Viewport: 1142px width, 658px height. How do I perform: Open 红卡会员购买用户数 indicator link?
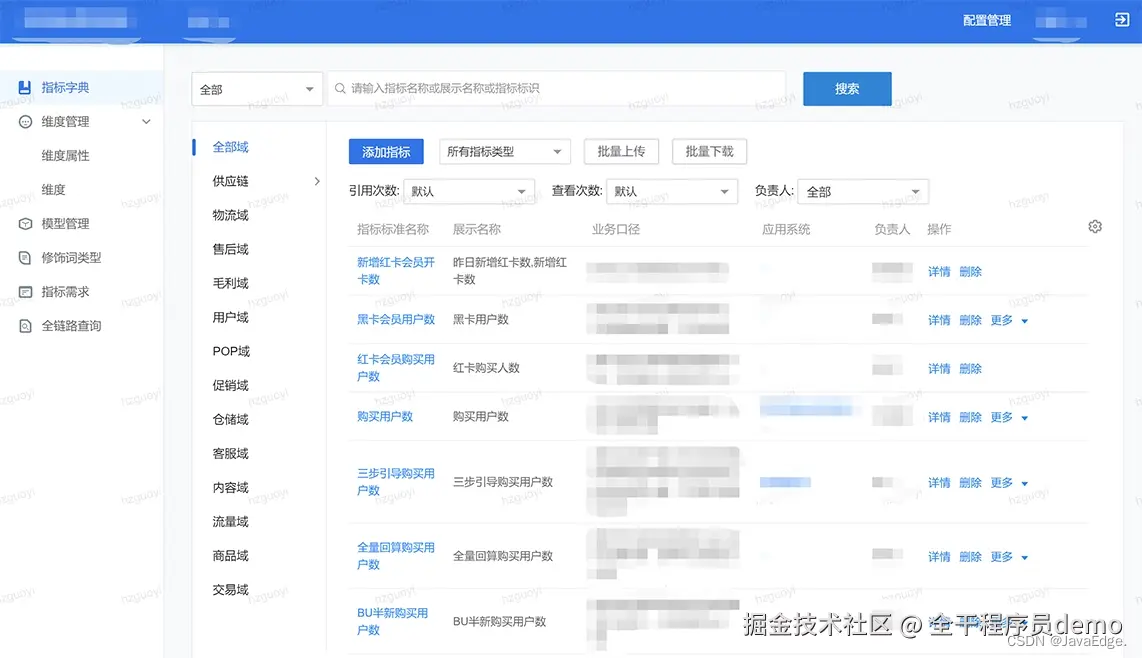click(x=395, y=367)
